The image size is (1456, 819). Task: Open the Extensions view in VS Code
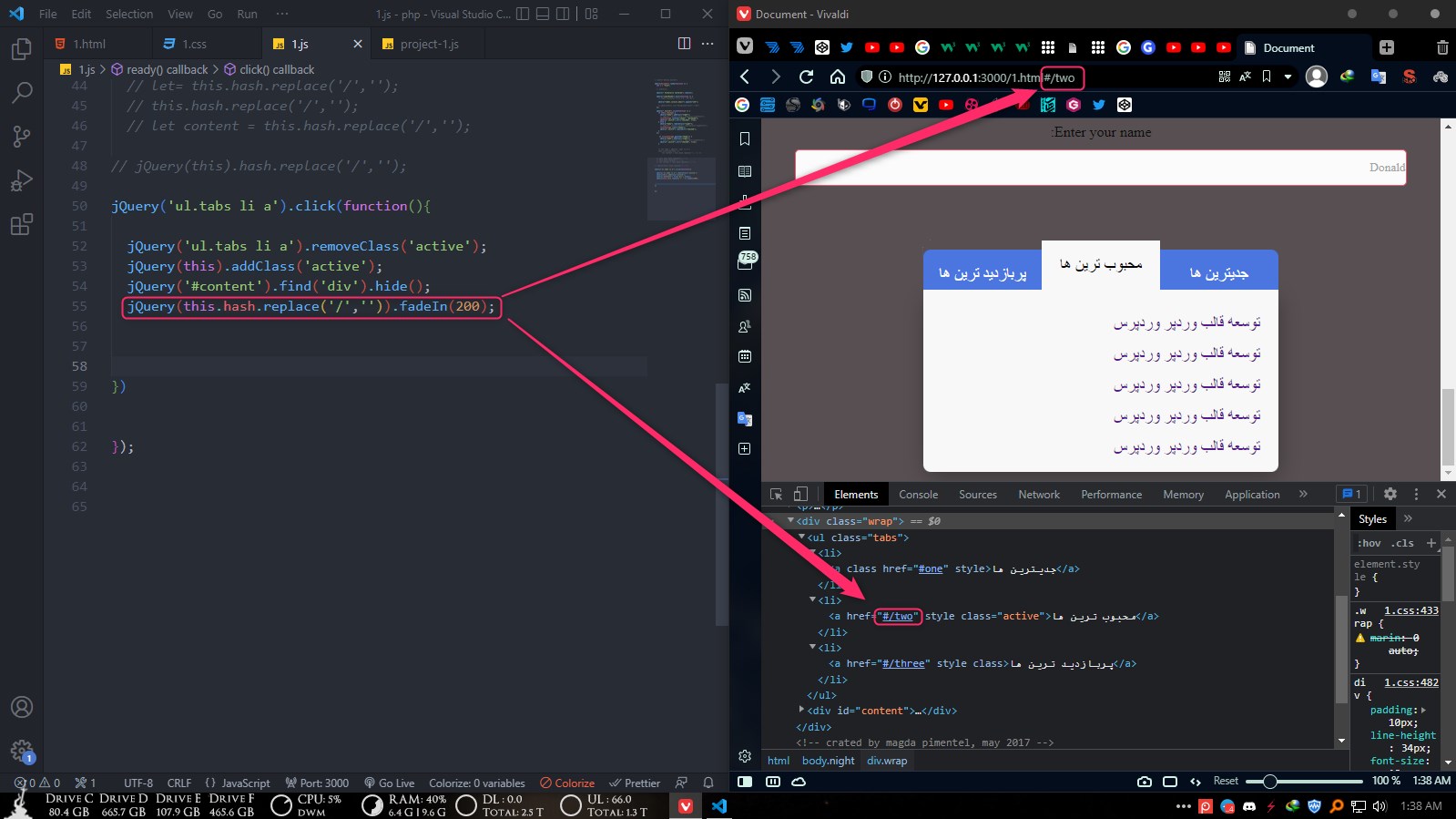21,224
